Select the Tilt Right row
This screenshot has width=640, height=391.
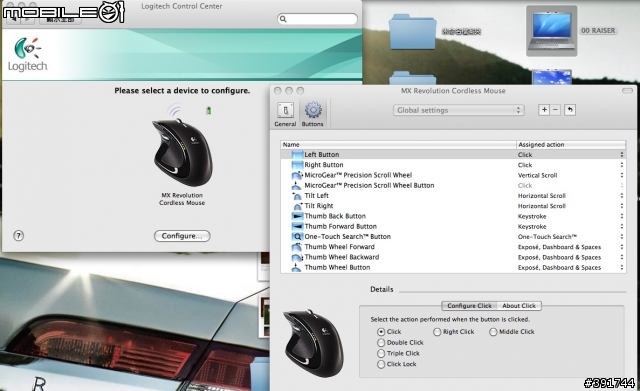click(453, 206)
